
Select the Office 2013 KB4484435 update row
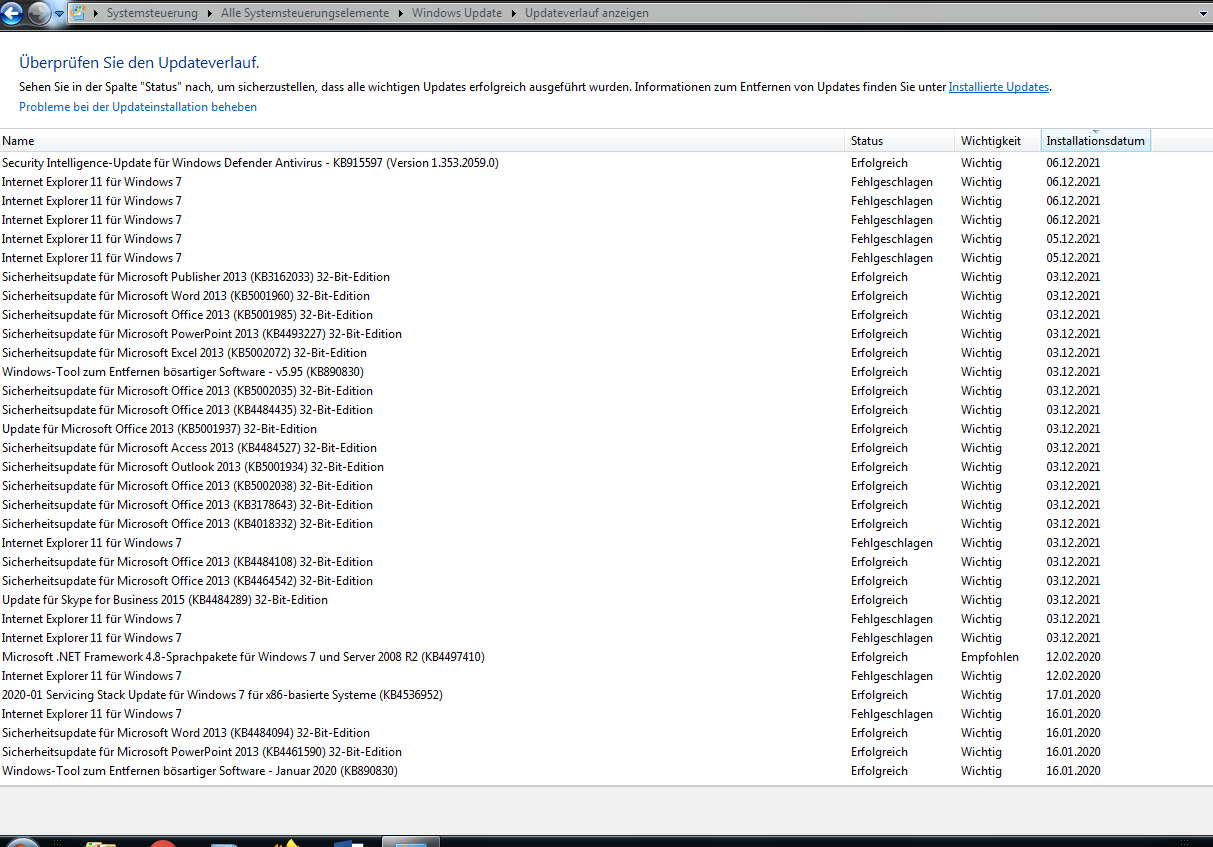(606, 410)
